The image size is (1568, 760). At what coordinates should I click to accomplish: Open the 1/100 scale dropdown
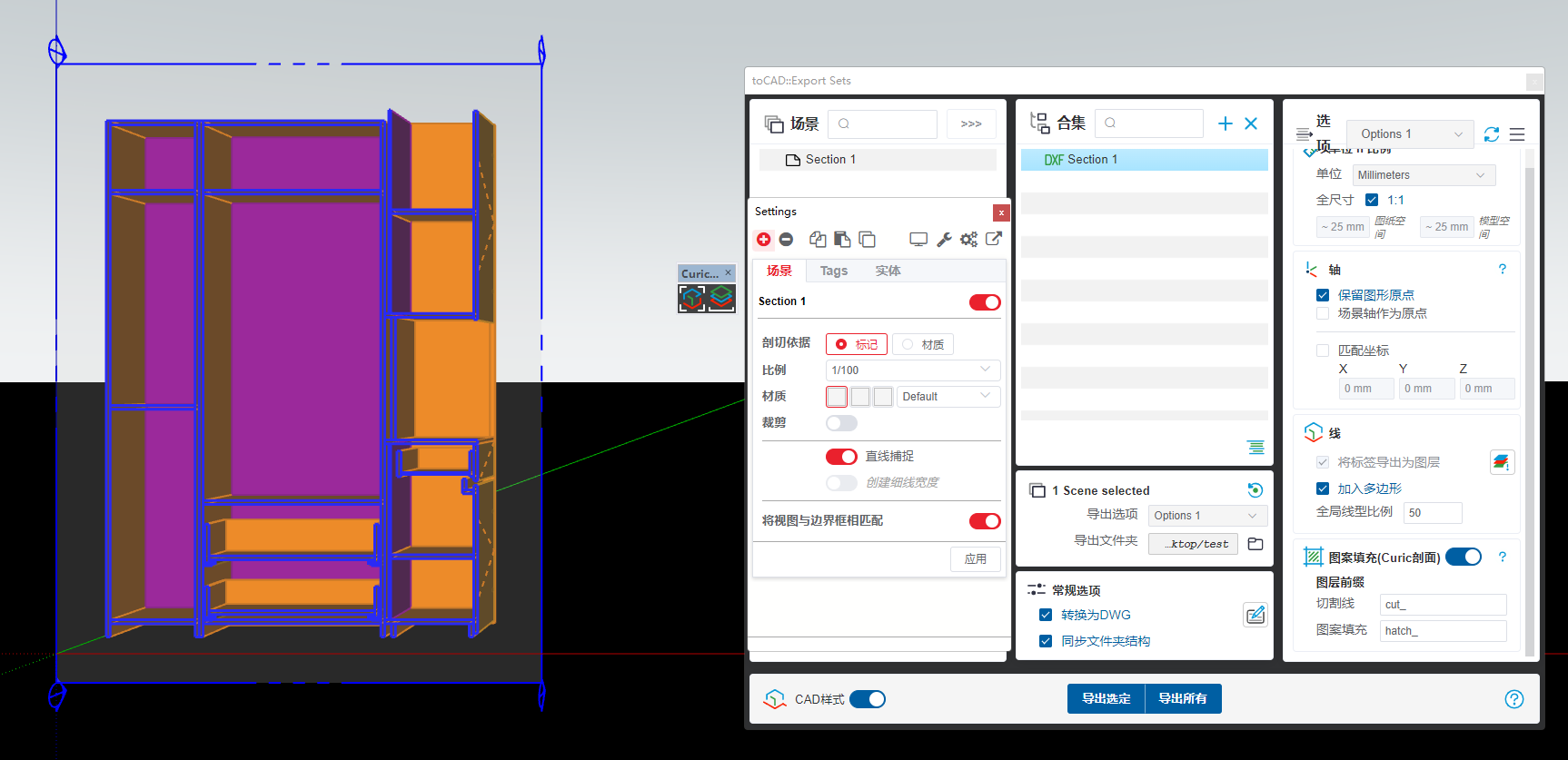(x=912, y=370)
